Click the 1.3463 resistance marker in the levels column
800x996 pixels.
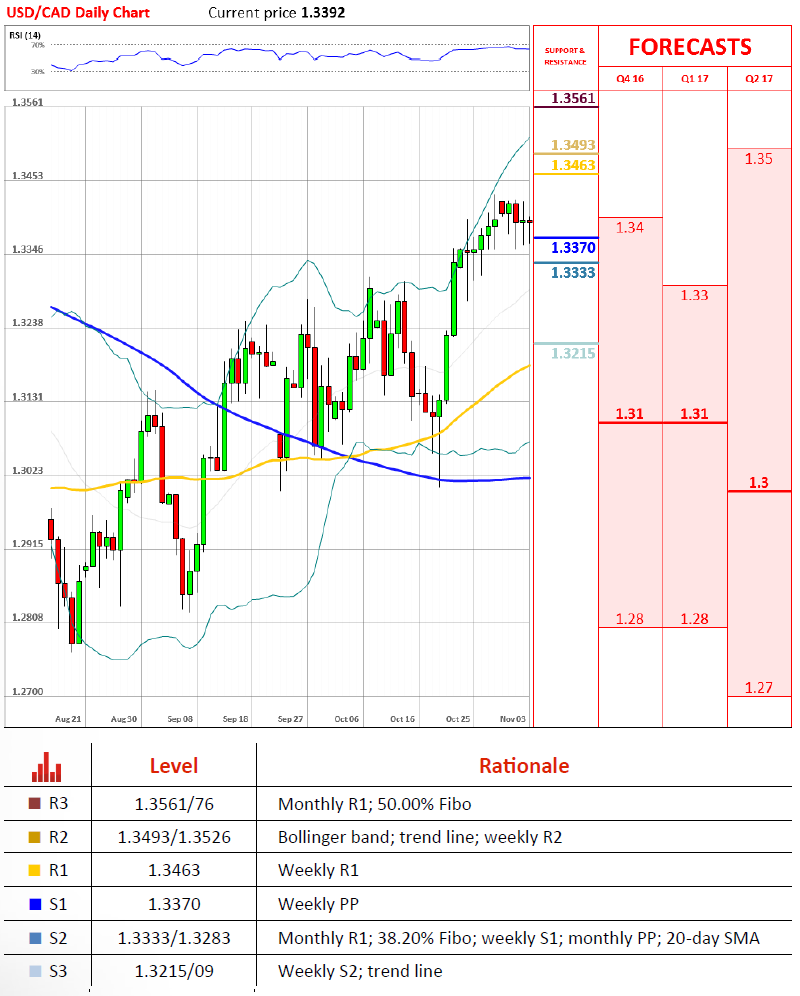point(573,165)
